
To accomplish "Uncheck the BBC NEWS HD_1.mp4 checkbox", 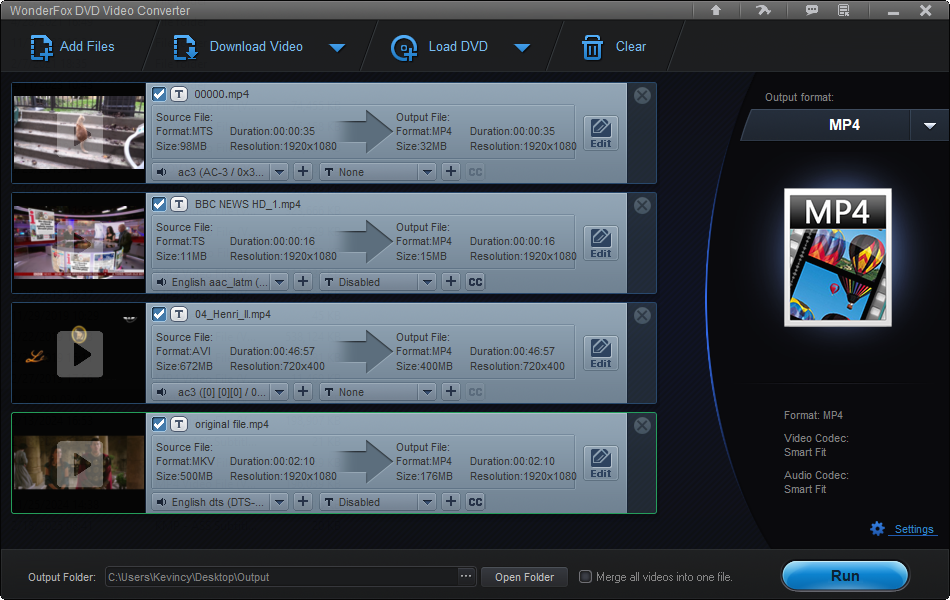I will tap(159, 204).
